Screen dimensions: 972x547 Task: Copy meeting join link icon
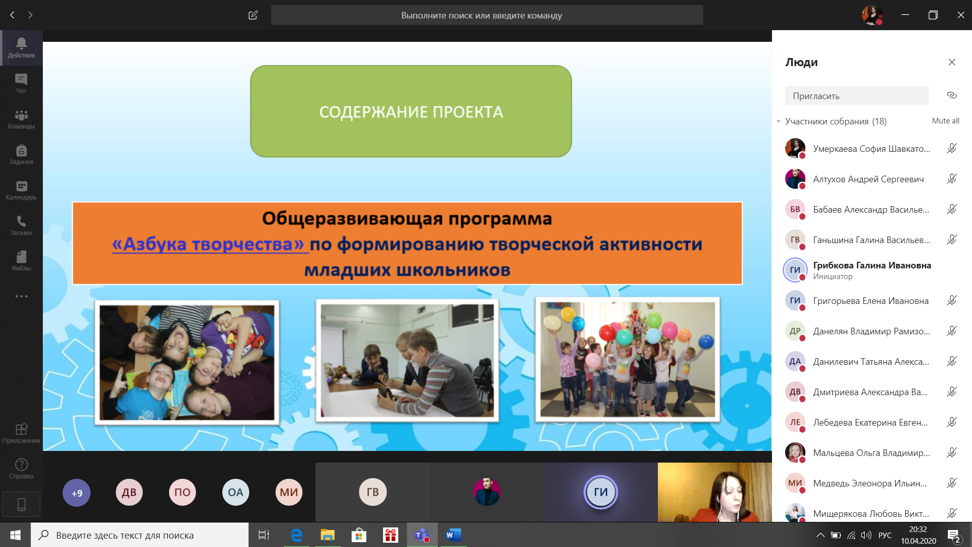coord(952,96)
